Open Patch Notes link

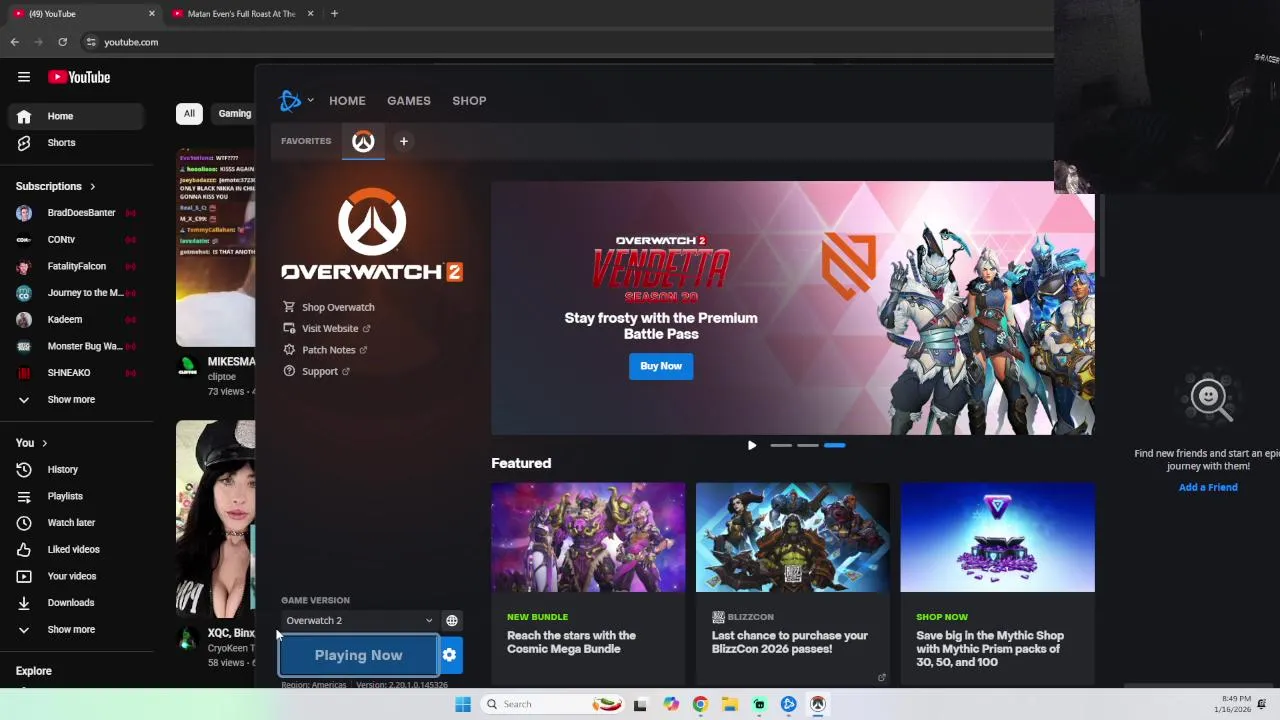(x=326, y=350)
